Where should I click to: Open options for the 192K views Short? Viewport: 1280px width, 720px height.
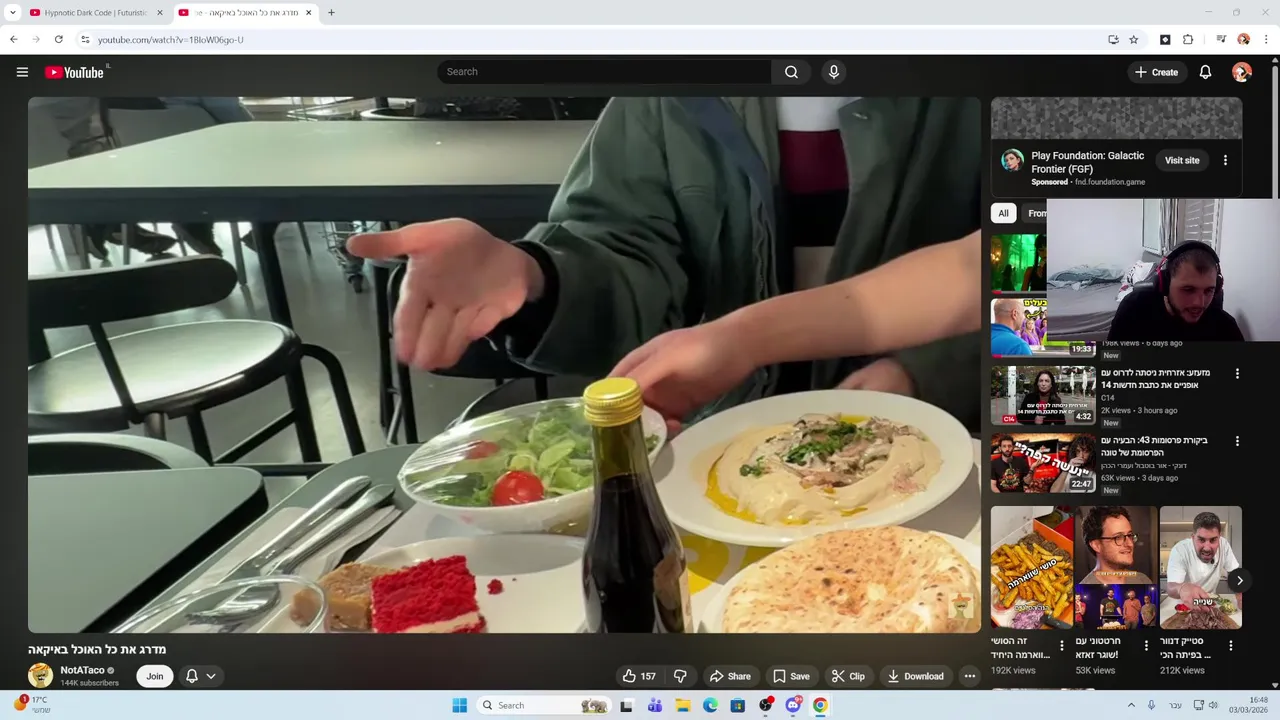point(1062,646)
